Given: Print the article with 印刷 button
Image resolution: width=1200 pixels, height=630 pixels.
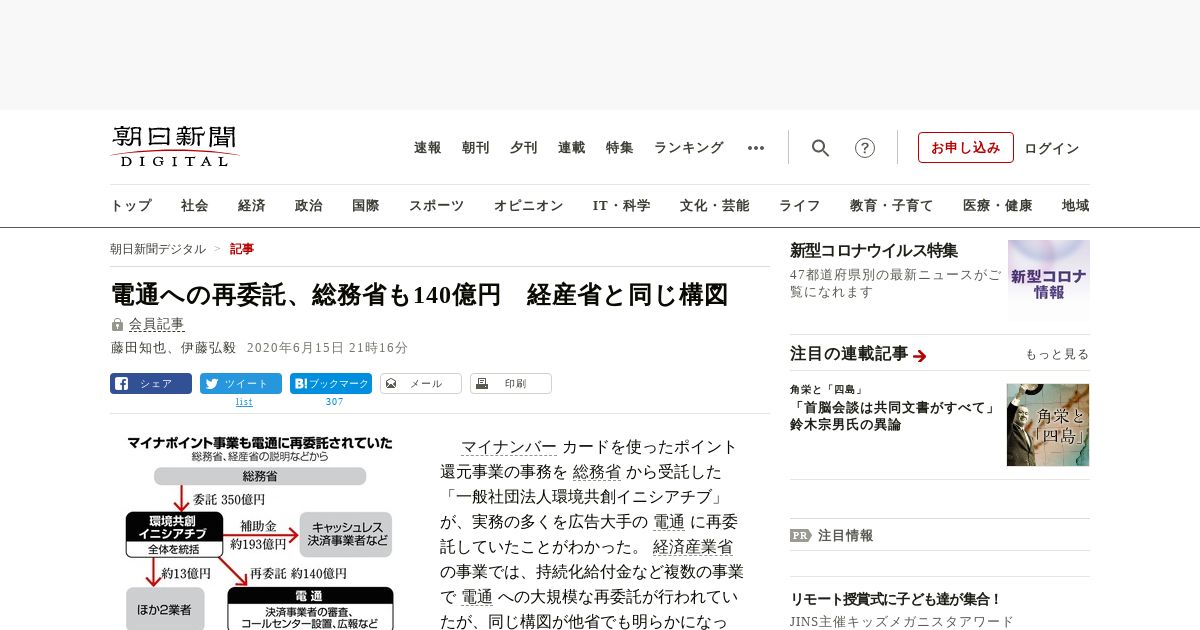Looking at the screenshot, I should (511, 383).
